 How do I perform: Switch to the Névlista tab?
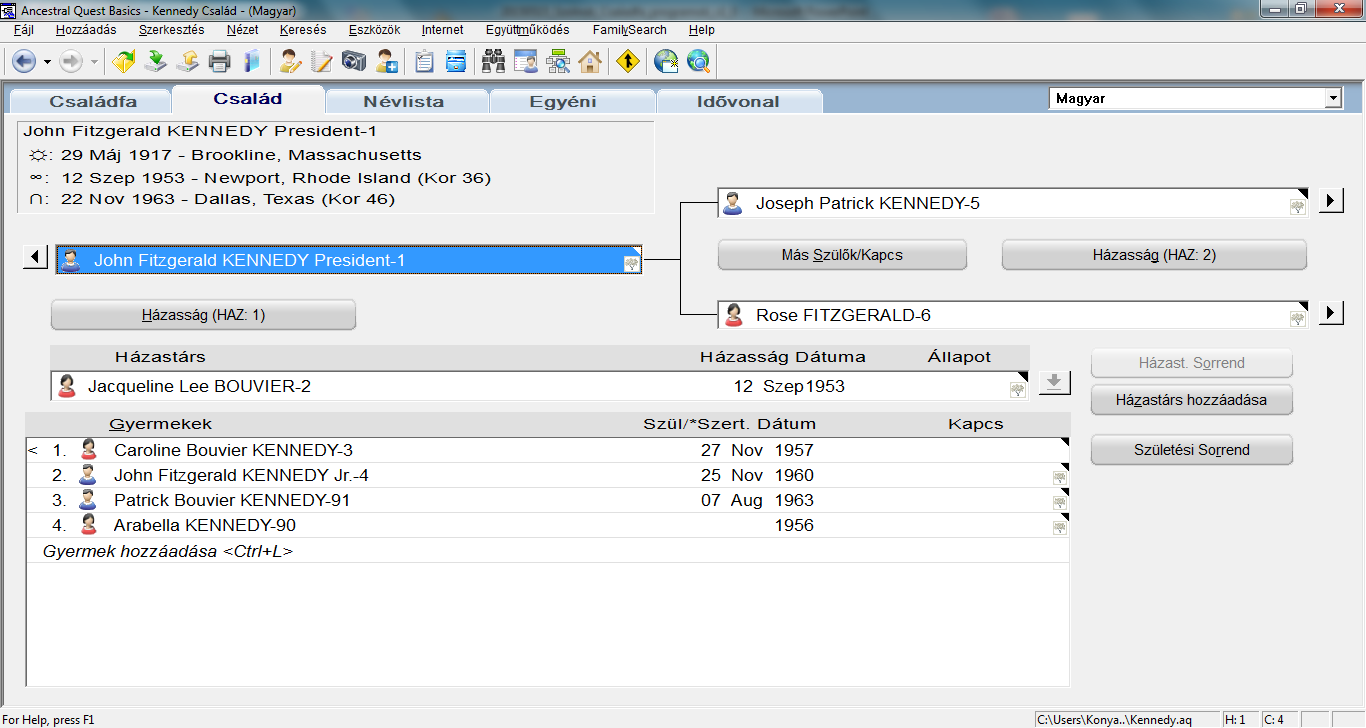tap(404, 101)
